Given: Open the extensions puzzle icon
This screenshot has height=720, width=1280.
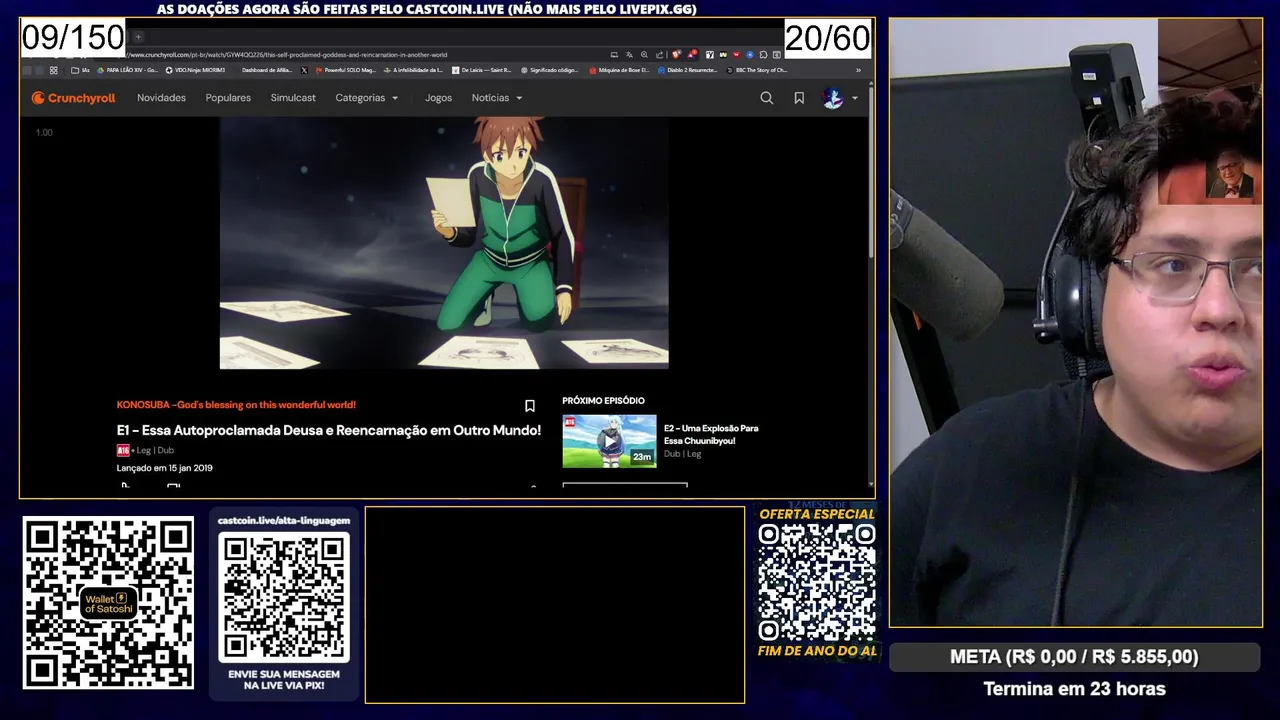Looking at the screenshot, I should pos(763,55).
